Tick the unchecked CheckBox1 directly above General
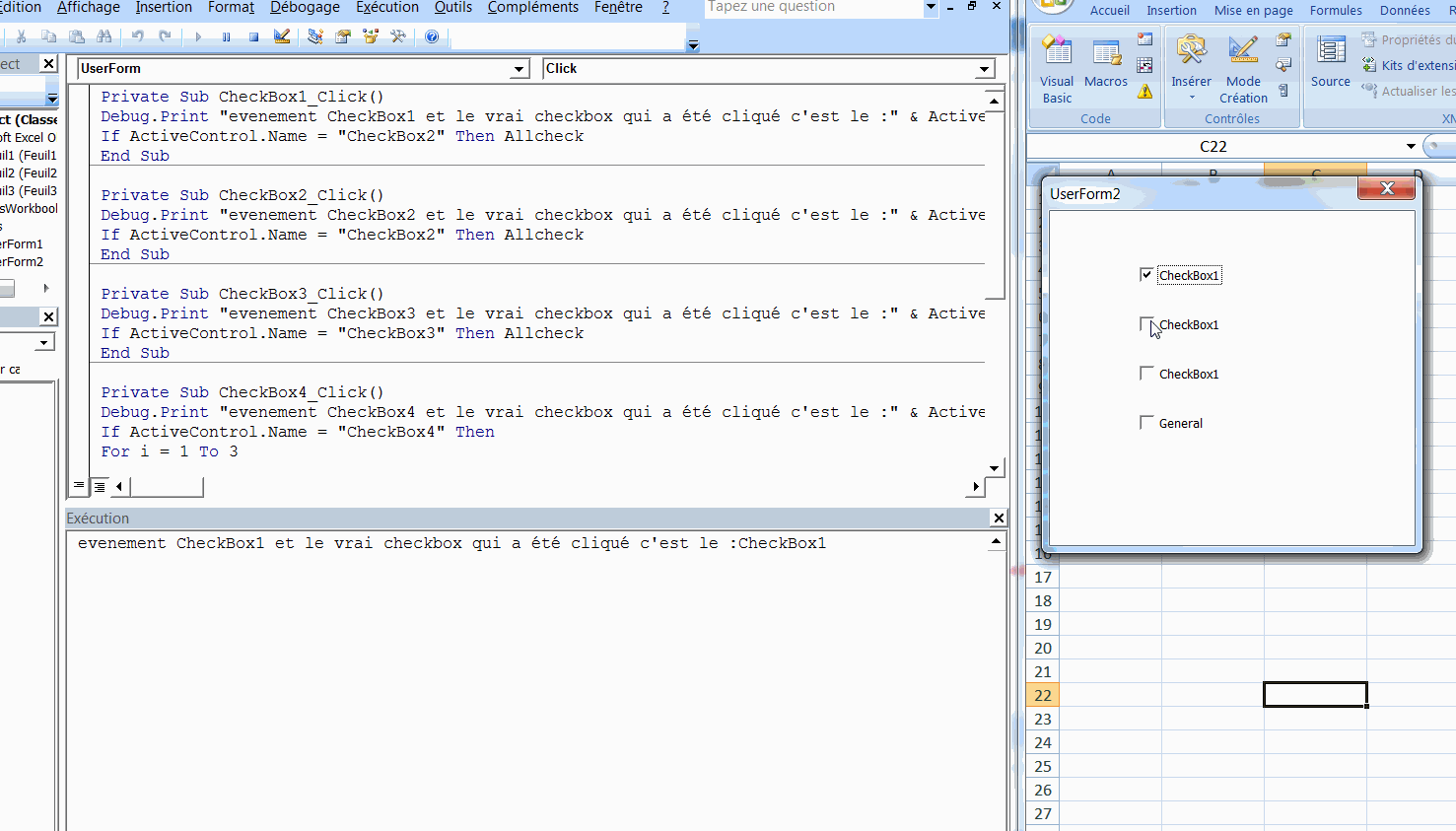Screen dimensions: 1456x831 click(1146, 374)
